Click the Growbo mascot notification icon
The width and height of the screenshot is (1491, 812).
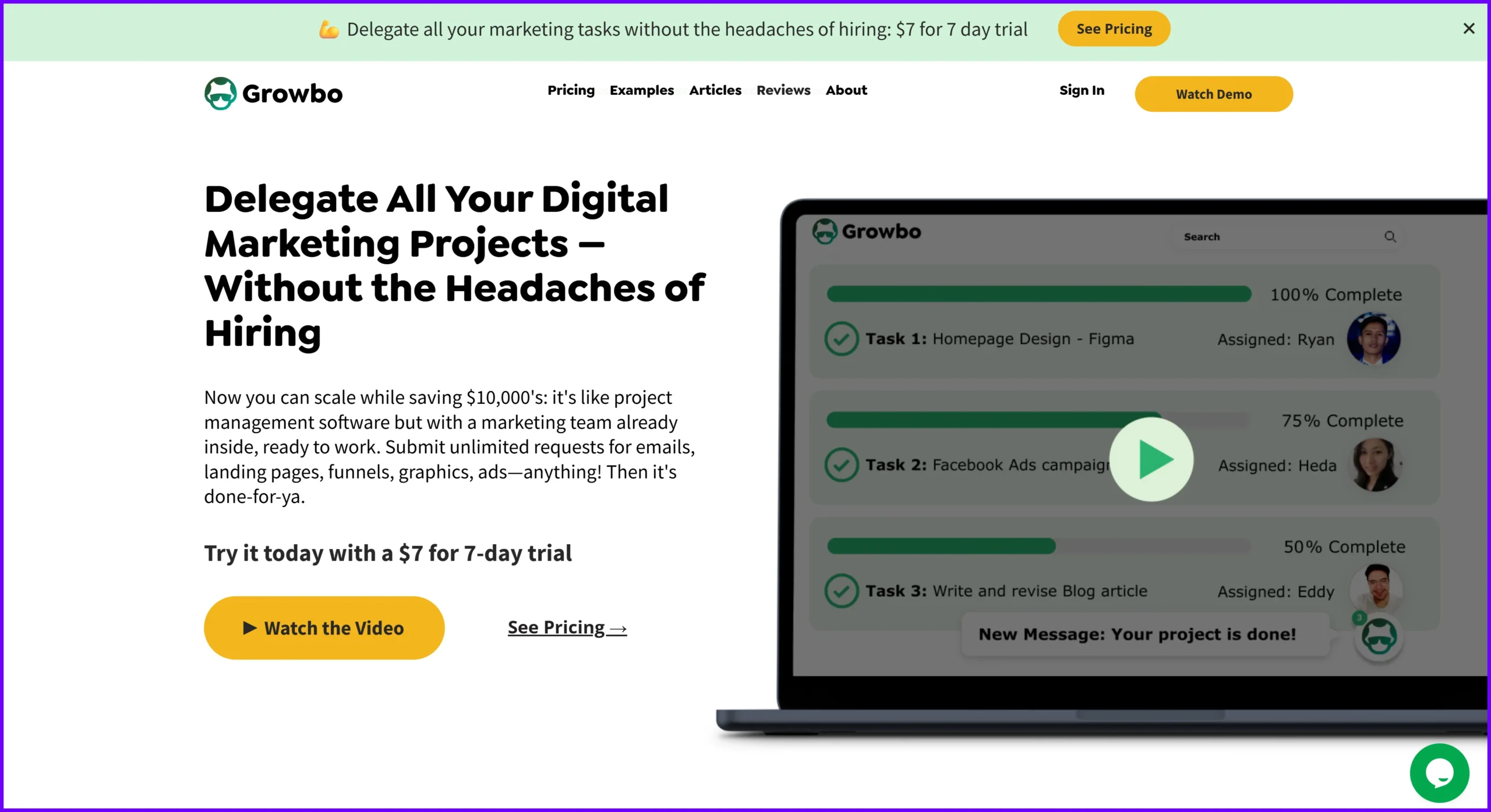coord(1378,636)
